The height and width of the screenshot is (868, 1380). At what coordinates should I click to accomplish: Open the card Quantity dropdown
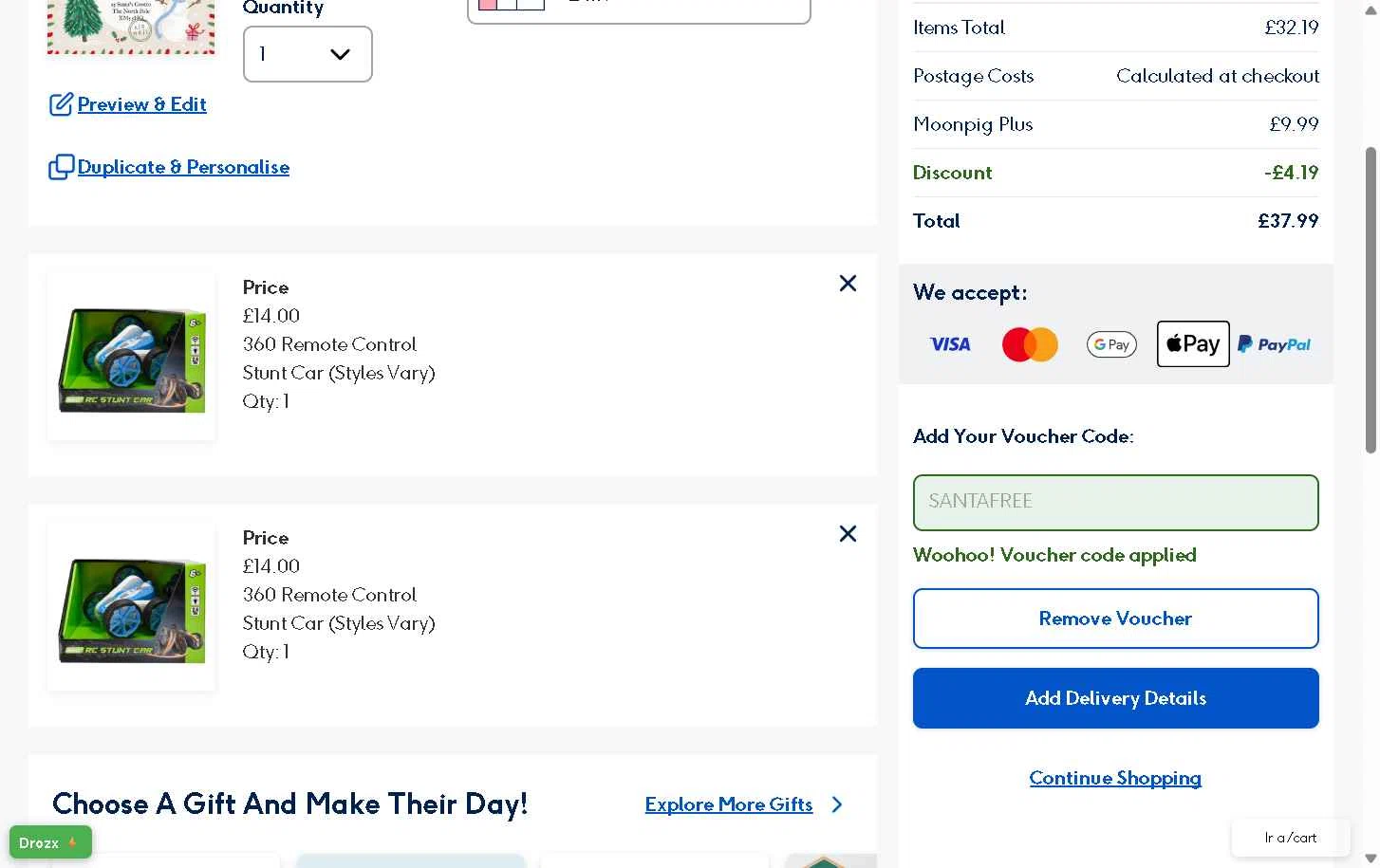[x=308, y=54]
